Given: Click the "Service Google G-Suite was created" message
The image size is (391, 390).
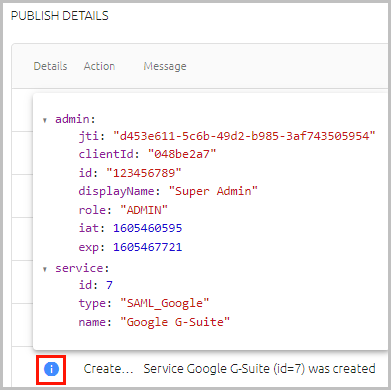Looking at the screenshot, I should point(259,369).
